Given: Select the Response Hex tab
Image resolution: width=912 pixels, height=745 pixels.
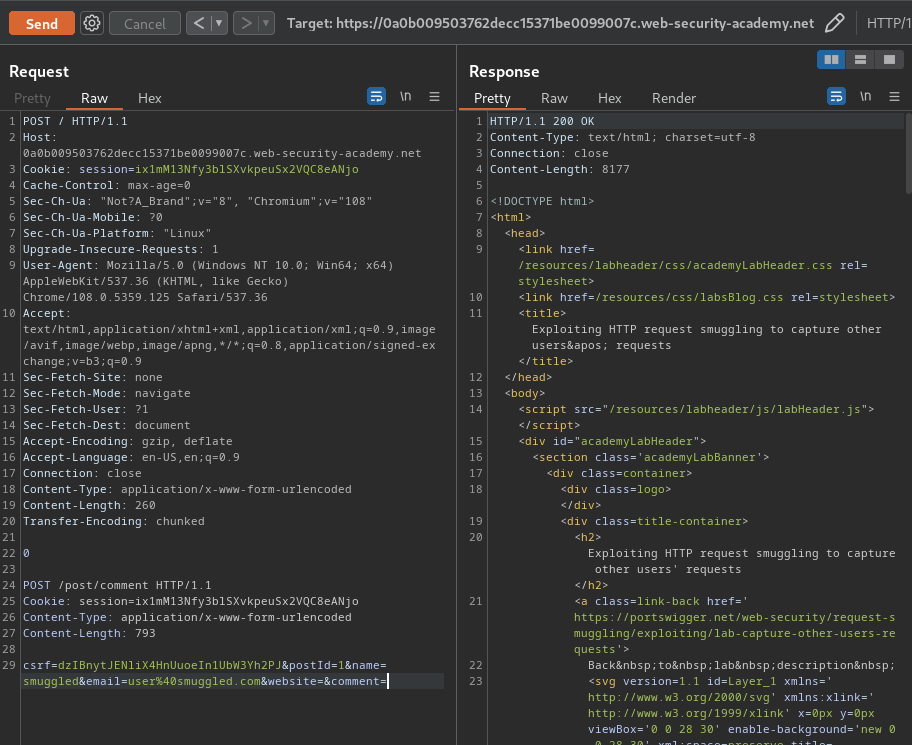Looking at the screenshot, I should [x=610, y=98].
